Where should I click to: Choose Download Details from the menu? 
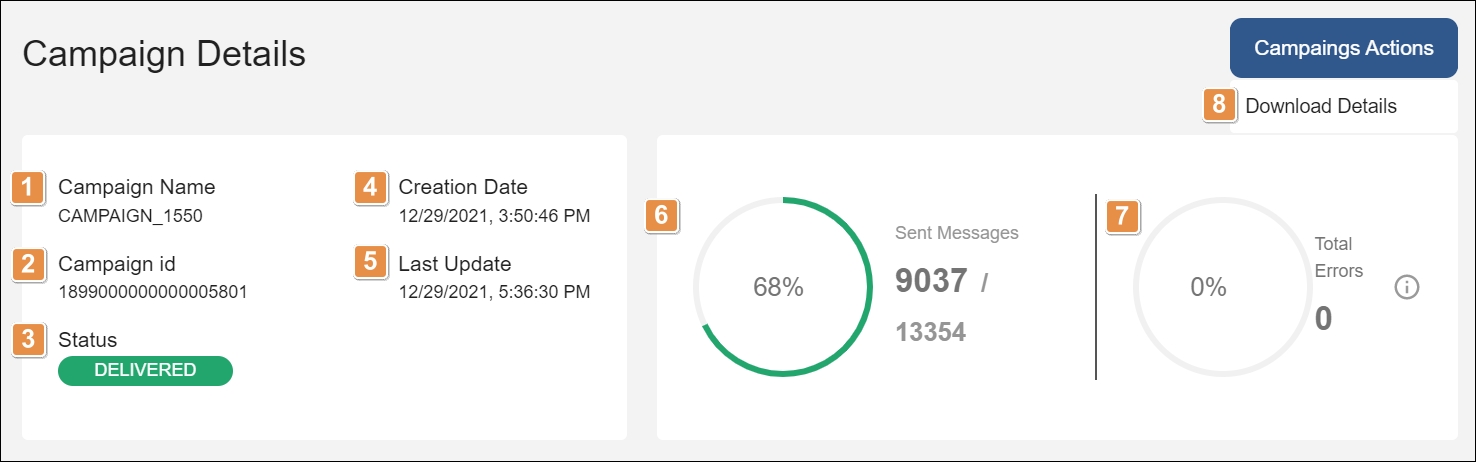pyautogui.click(x=1320, y=106)
